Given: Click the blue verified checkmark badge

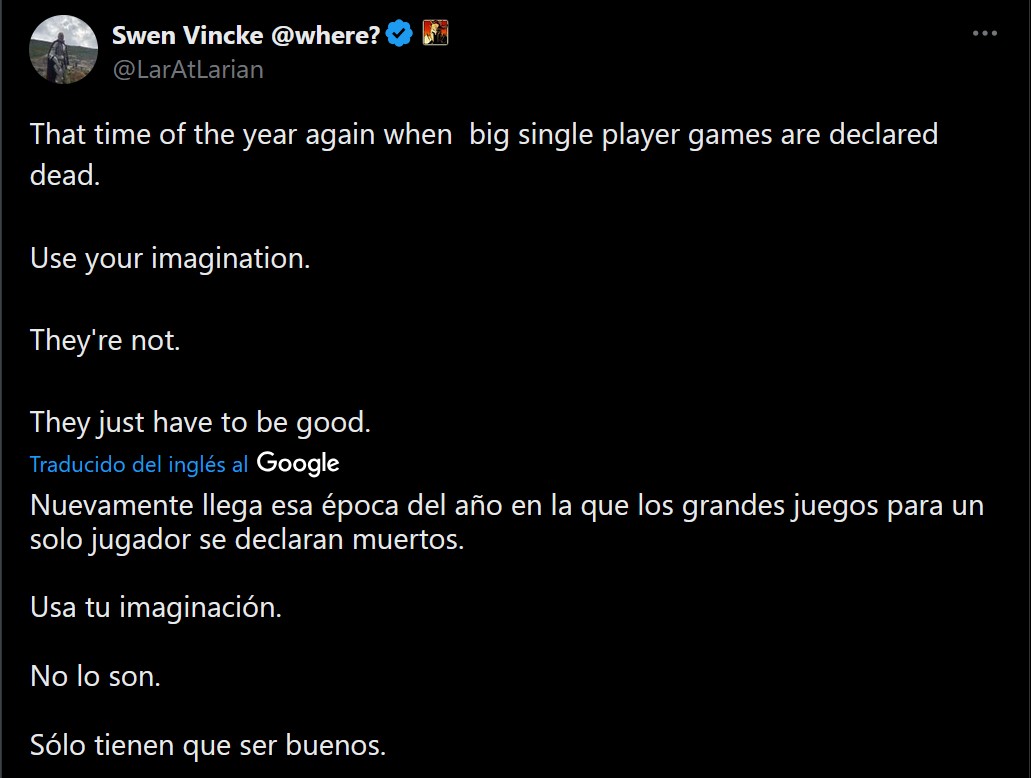Looking at the screenshot, I should (399, 34).
